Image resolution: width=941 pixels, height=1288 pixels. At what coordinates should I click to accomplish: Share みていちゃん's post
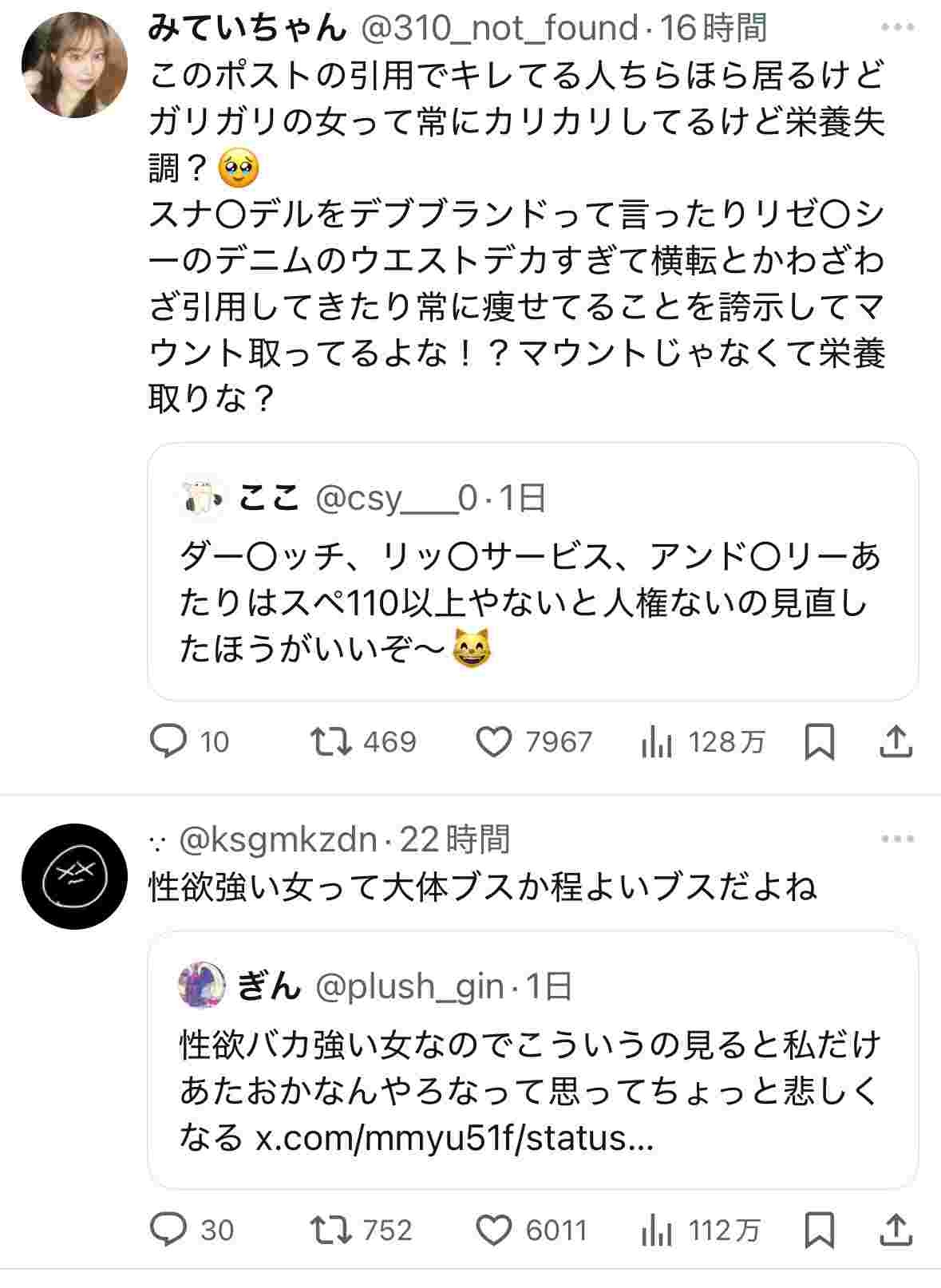pyautogui.click(x=896, y=741)
